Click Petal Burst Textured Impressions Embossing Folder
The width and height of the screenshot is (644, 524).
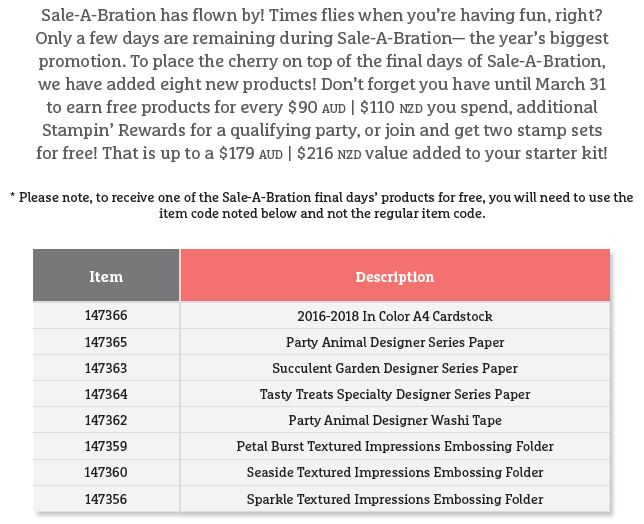point(395,446)
